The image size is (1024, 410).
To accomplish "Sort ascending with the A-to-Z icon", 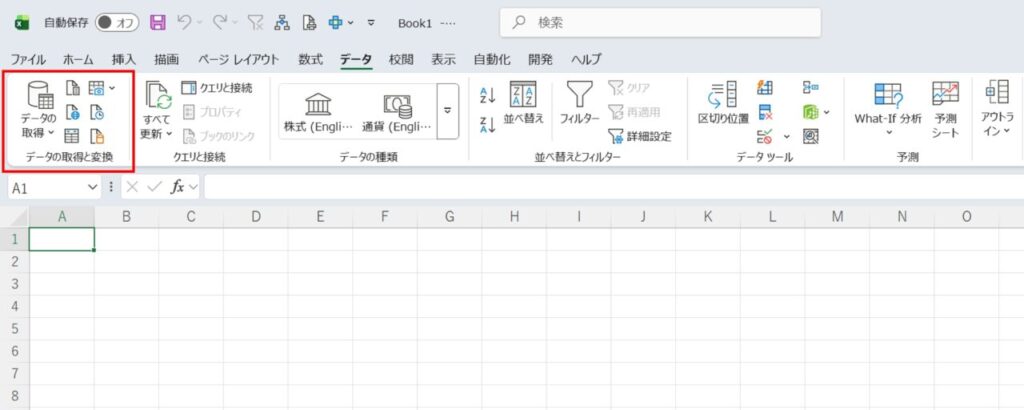I will pos(488,95).
